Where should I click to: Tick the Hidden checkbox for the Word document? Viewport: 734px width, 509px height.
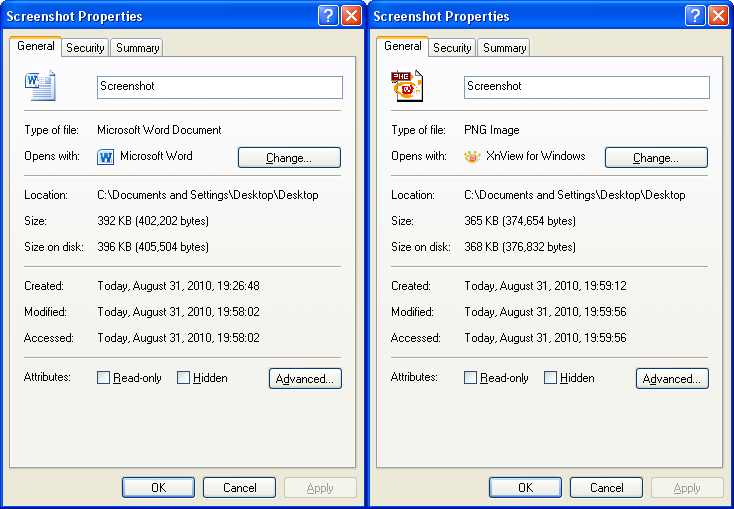click(x=184, y=378)
